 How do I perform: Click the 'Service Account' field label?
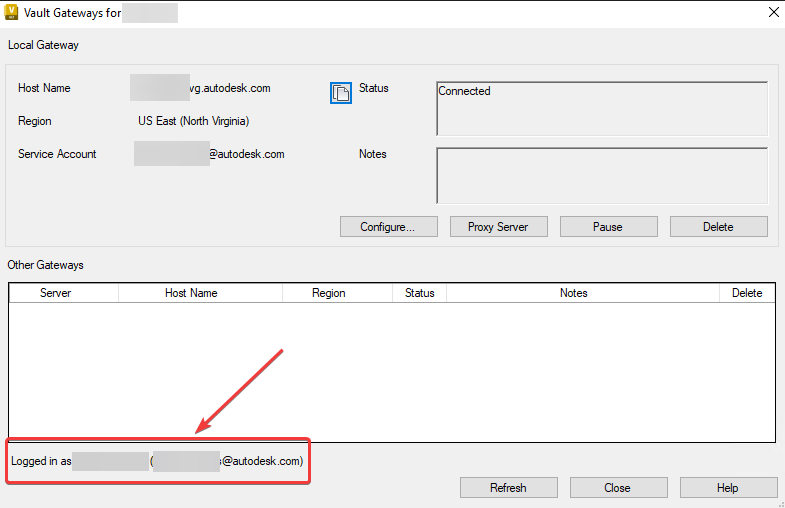(57, 154)
